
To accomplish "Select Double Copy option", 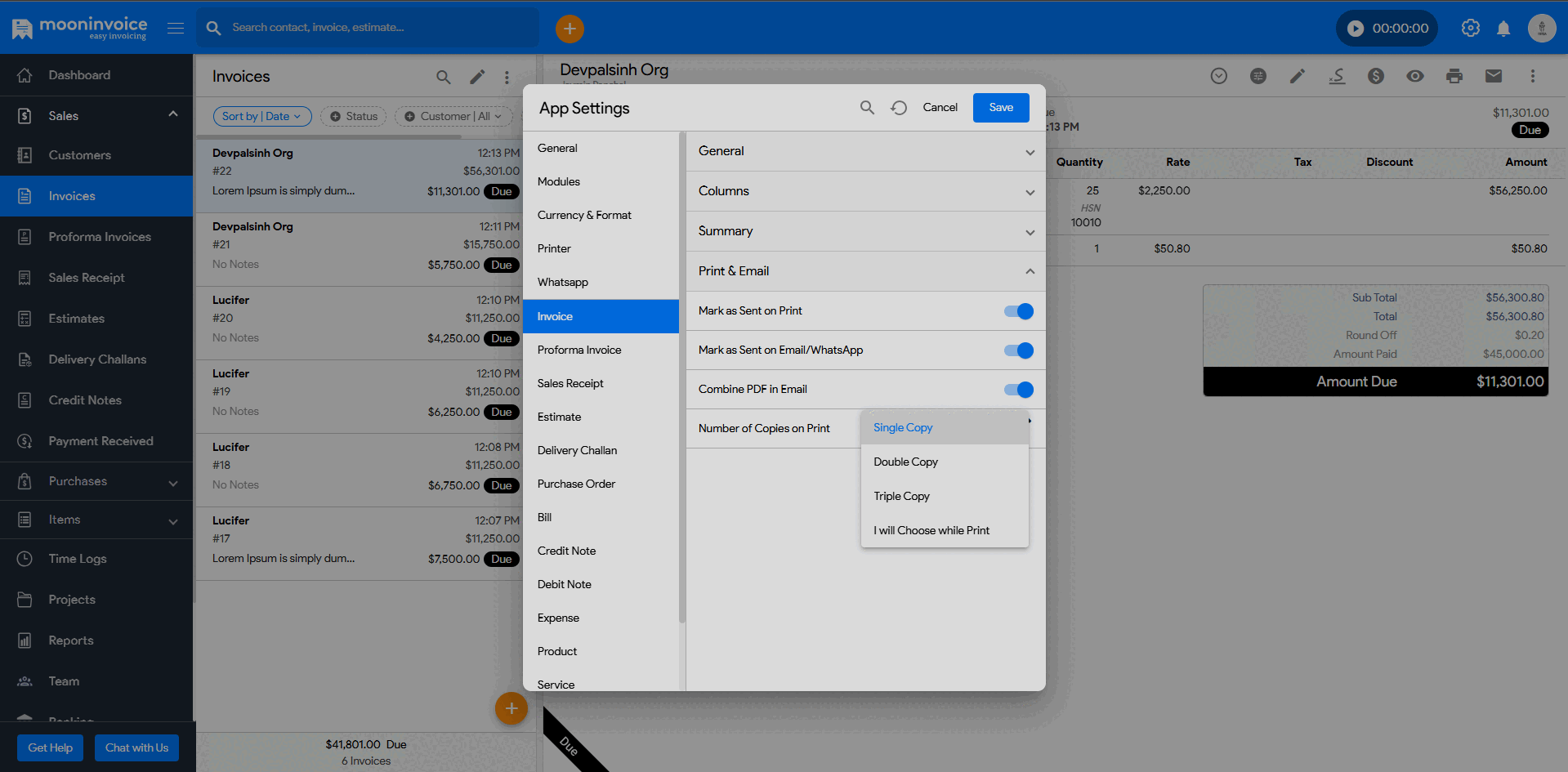I will (x=945, y=462).
